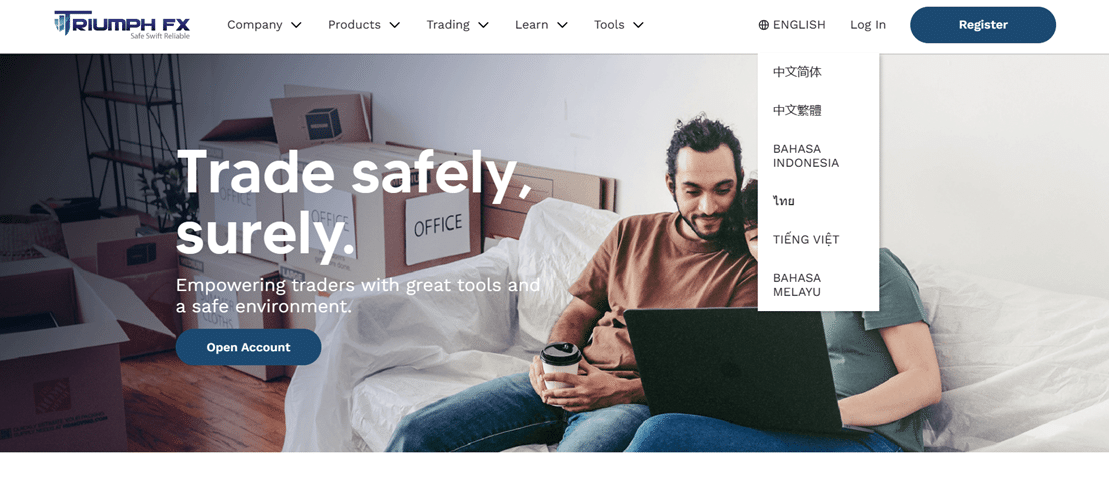This screenshot has height=498, width=1109.
Task: Select Tiếng Việt language option
Action: coord(806,239)
